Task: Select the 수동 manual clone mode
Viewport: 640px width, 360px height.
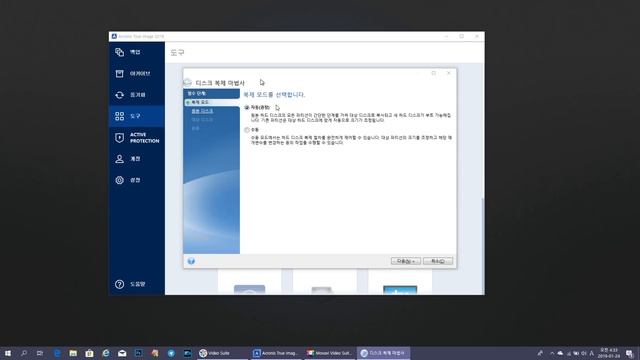Action: pos(247,130)
